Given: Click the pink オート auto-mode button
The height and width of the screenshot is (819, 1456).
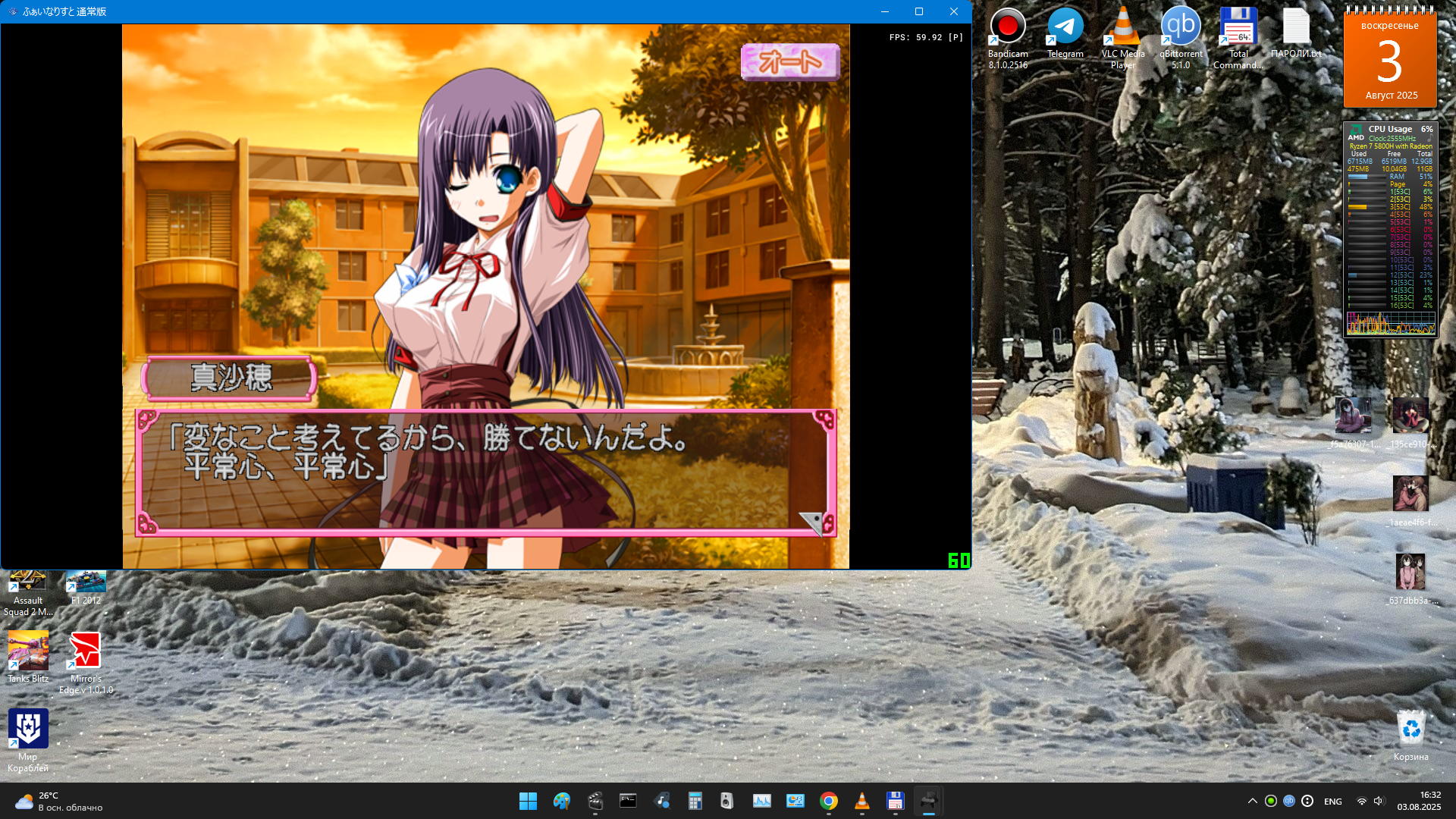Looking at the screenshot, I should click(x=790, y=61).
